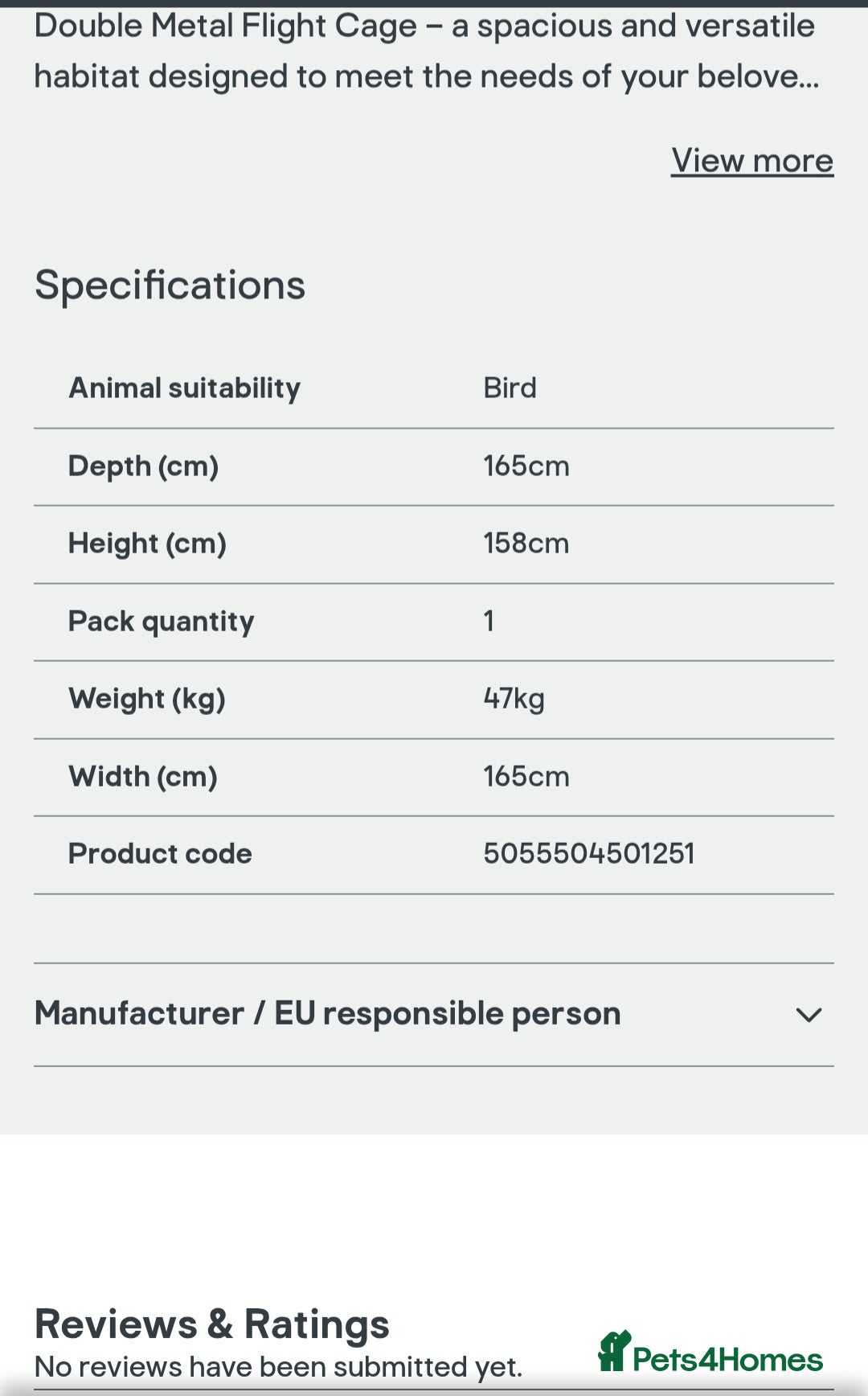Viewport: 868px width, 1396px height.
Task: Click the Reviews & Ratings heading
Action: 212,1324
